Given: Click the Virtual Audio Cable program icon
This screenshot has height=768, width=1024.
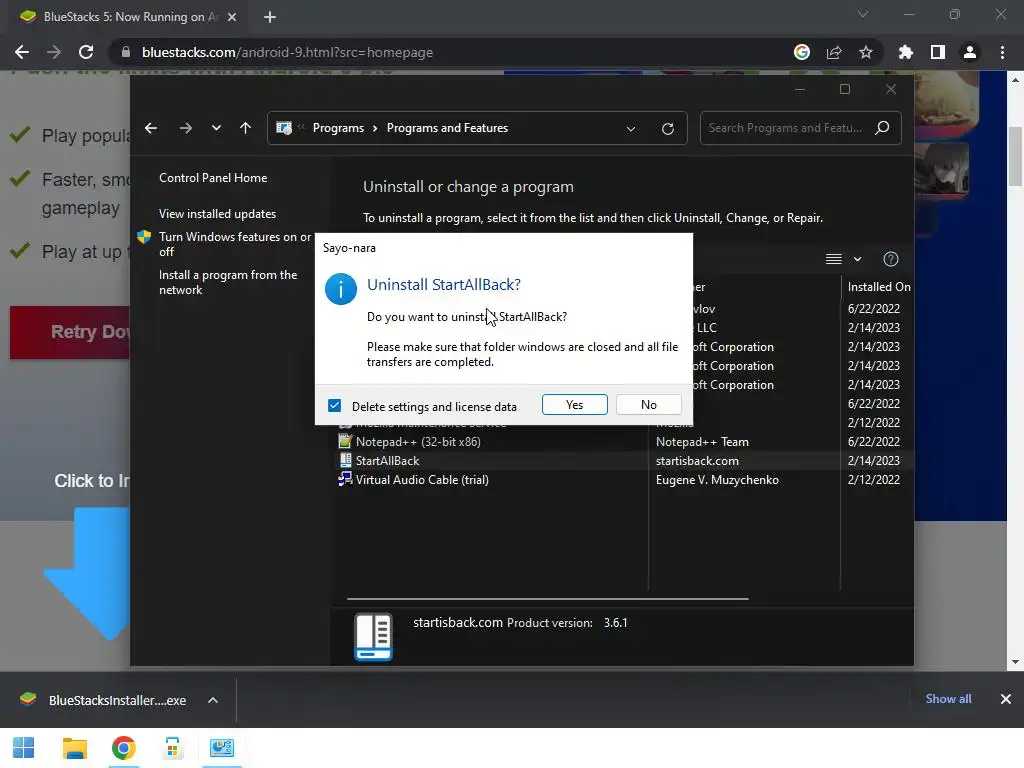Looking at the screenshot, I should tap(345, 479).
